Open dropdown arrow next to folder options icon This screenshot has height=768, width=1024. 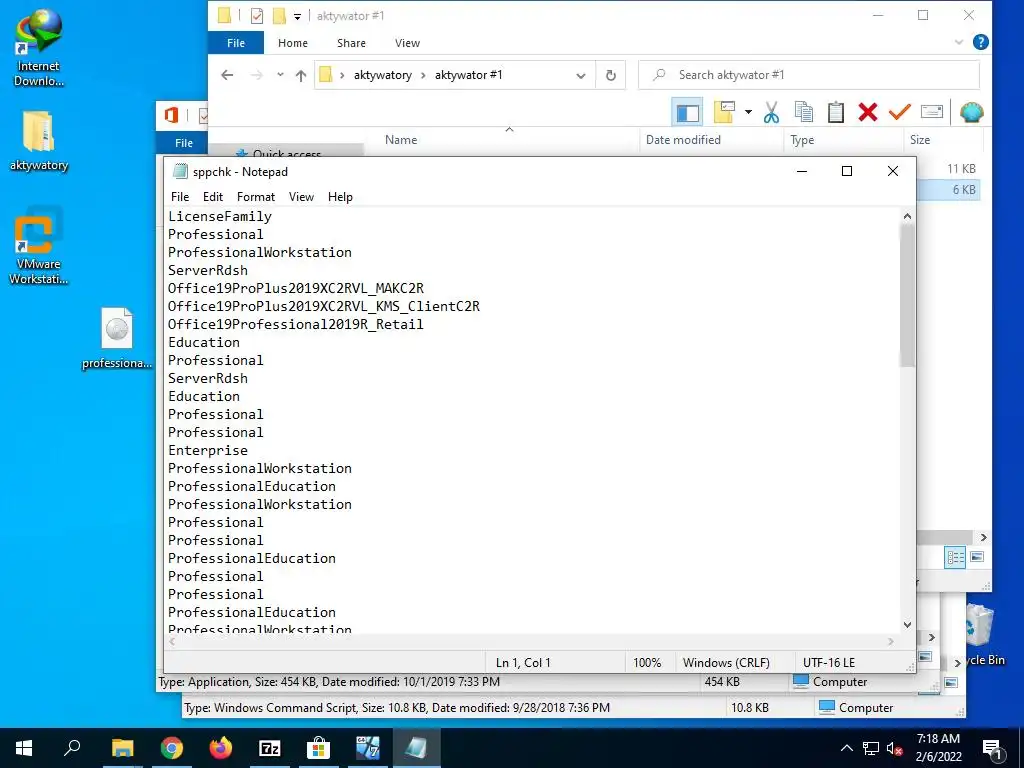click(748, 112)
